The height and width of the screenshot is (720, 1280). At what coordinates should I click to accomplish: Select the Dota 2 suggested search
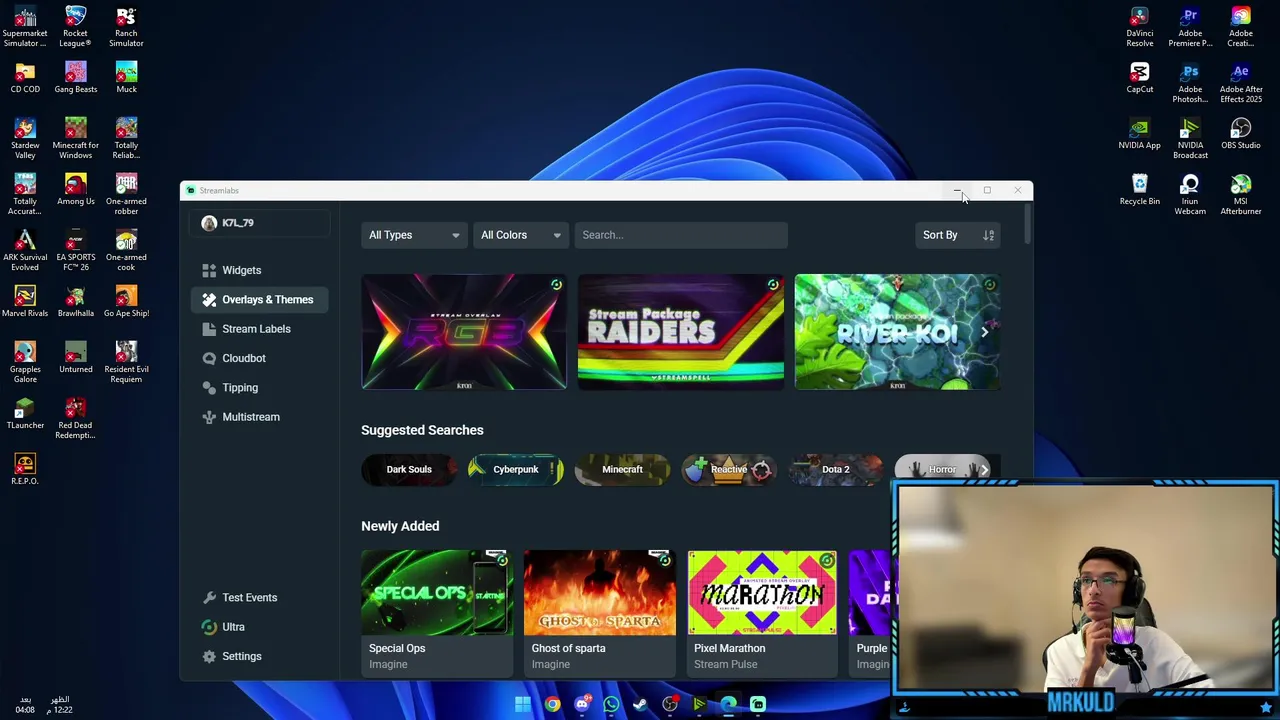(x=835, y=469)
